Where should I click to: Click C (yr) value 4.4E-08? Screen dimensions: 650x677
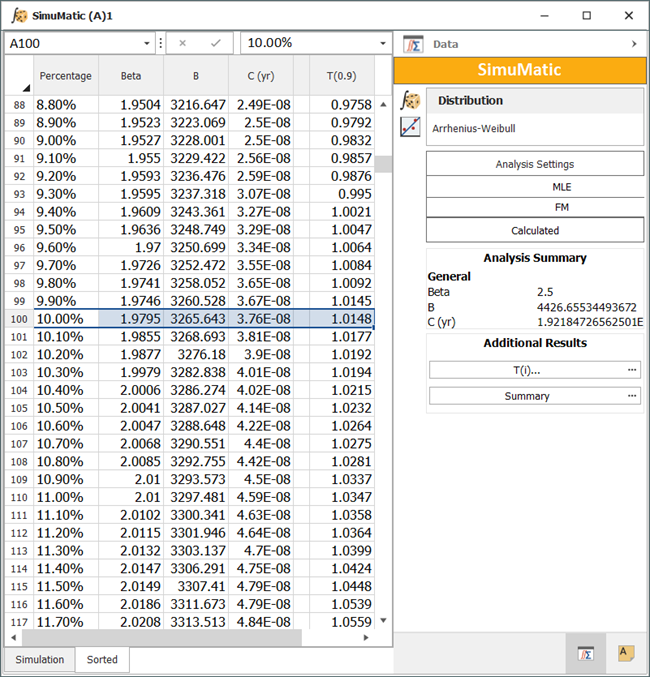click(261, 444)
